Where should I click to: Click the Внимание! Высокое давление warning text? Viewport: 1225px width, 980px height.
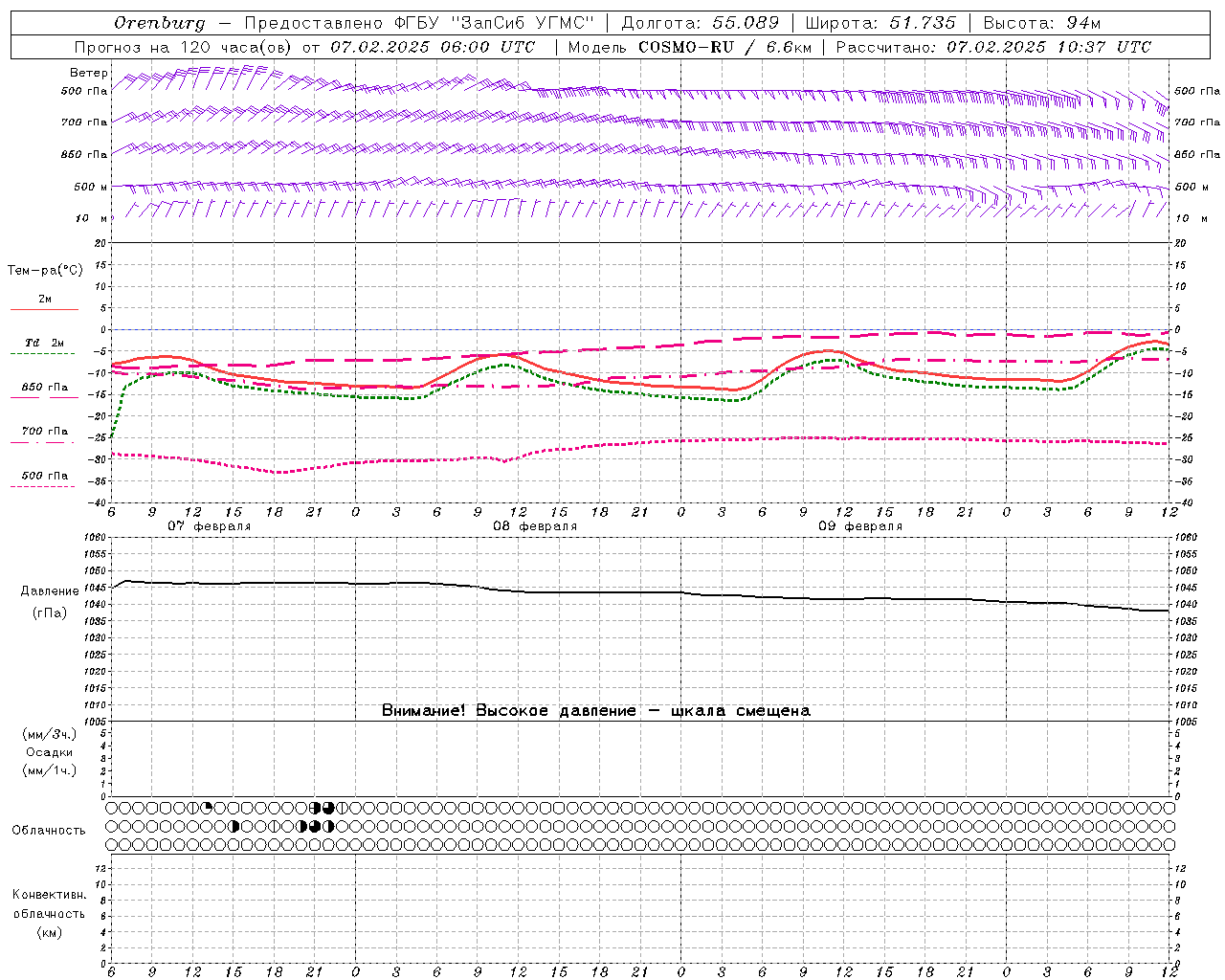tap(596, 710)
